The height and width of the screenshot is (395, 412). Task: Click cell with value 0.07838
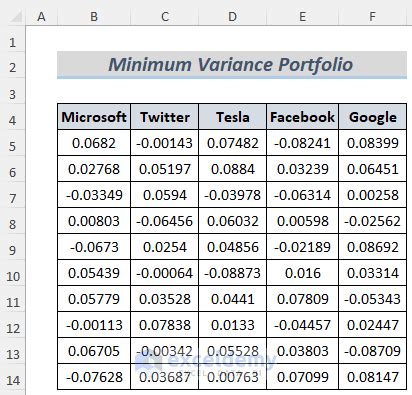point(165,325)
